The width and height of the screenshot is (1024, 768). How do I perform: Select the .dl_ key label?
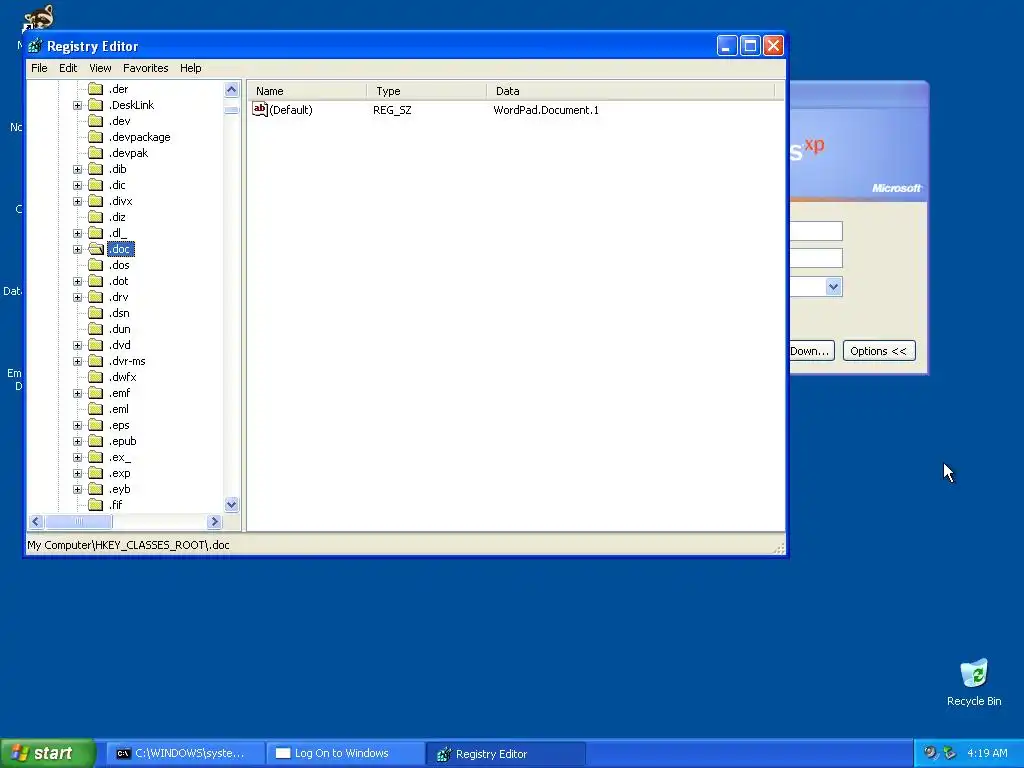click(x=118, y=233)
